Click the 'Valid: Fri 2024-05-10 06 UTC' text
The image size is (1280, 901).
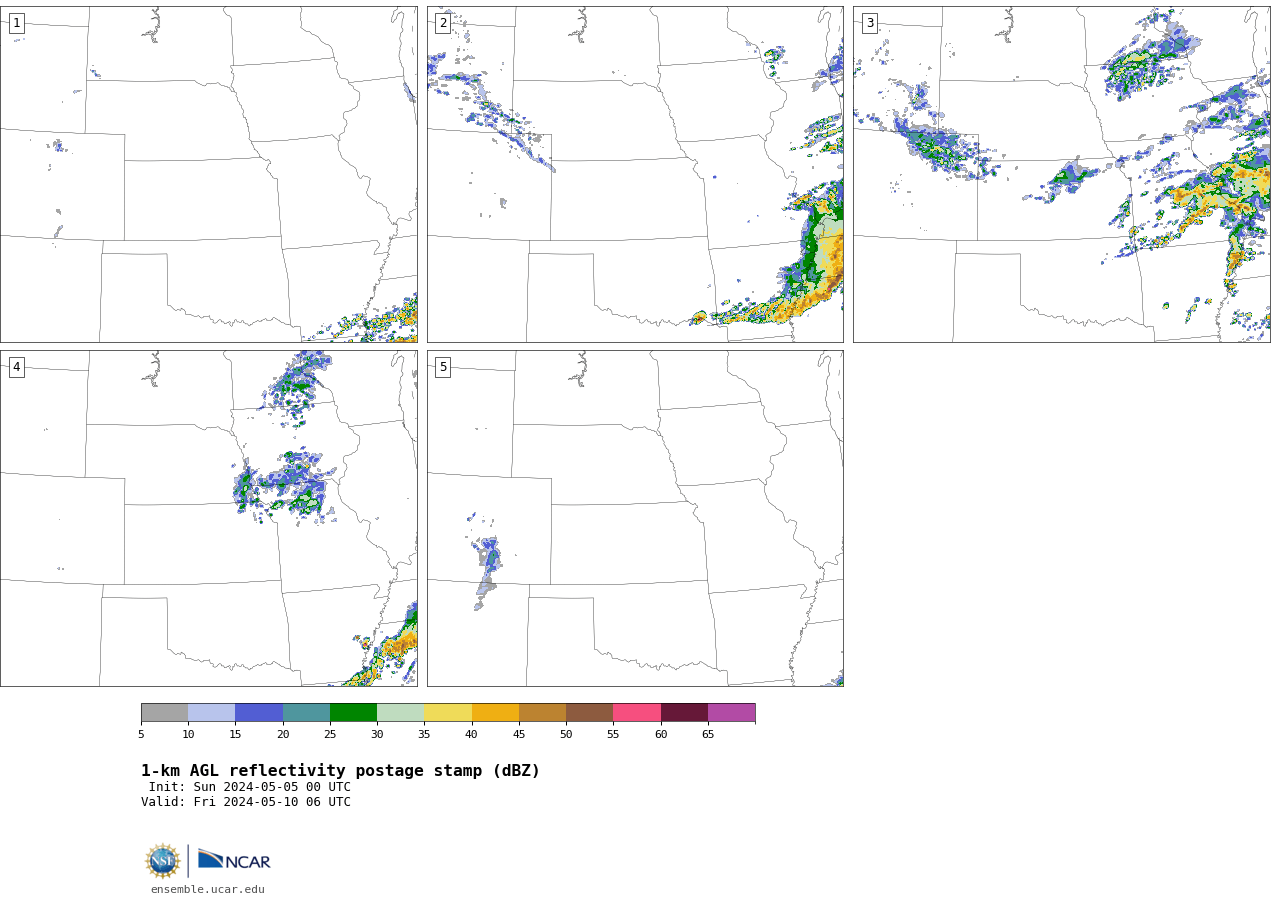click(246, 802)
